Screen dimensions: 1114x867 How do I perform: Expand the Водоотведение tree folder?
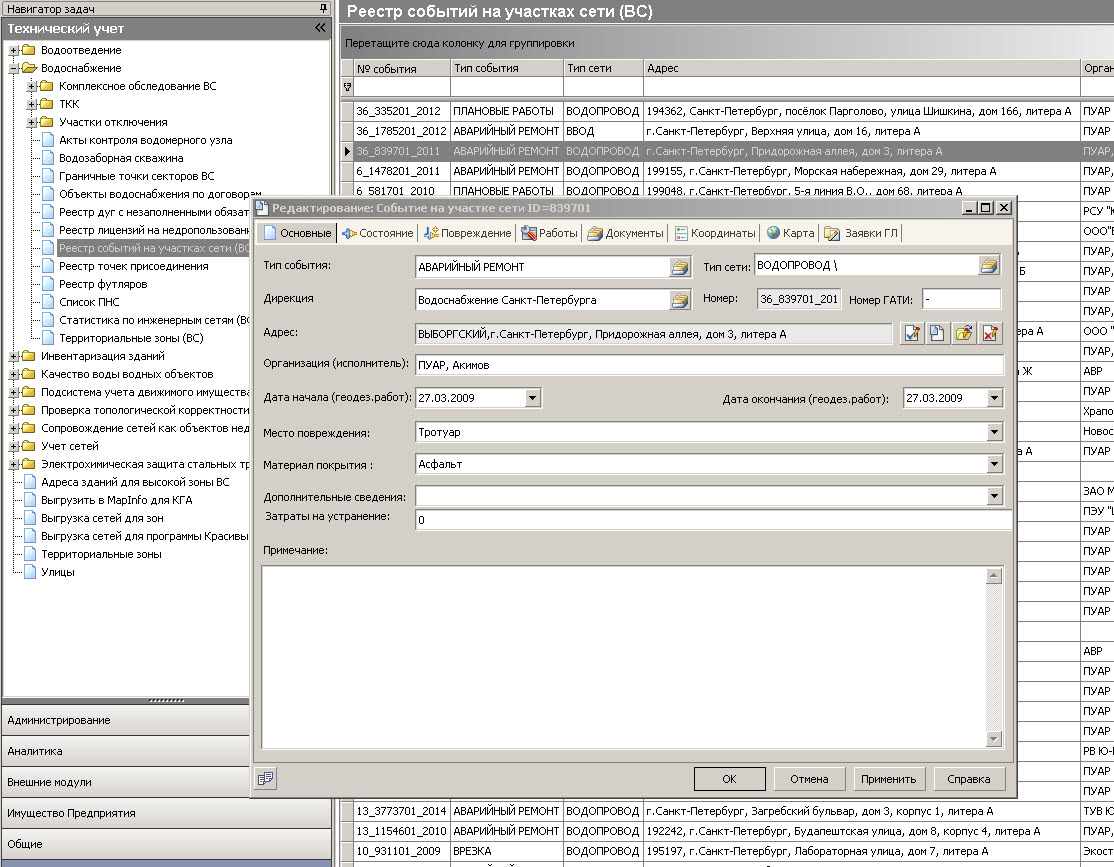13,50
